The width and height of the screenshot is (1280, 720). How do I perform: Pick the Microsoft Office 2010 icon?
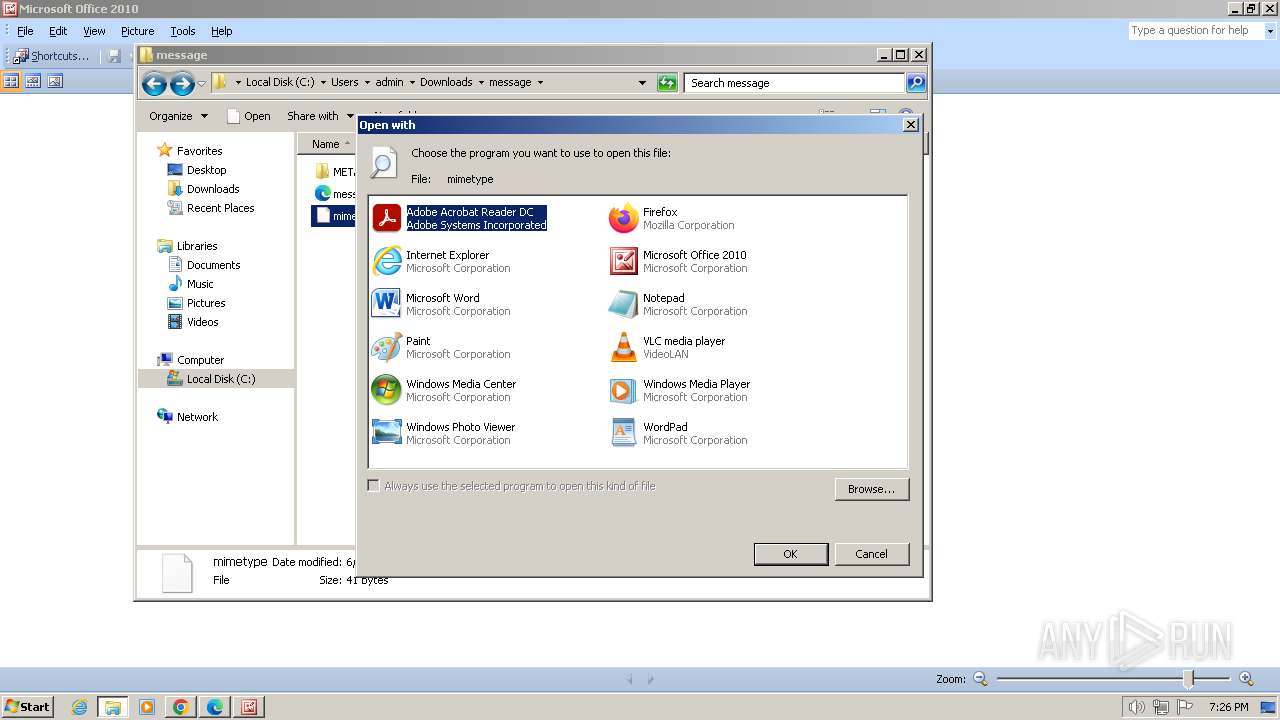[x=624, y=261]
